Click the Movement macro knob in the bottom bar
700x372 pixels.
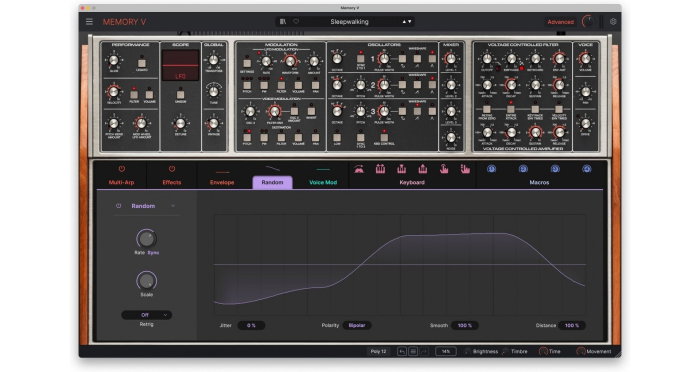pyautogui.click(x=580, y=351)
